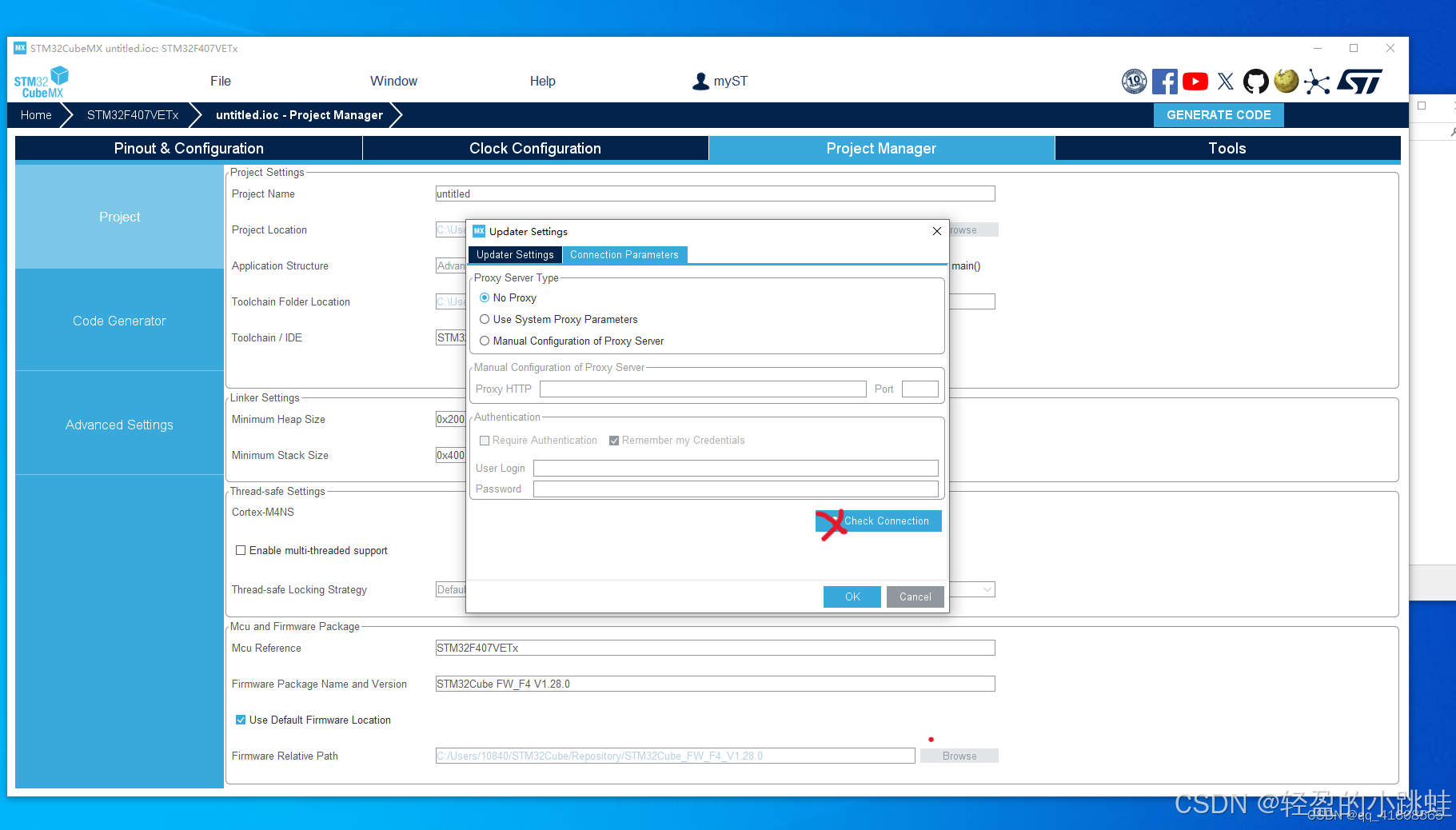This screenshot has height=830, width=1456.
Task: Click Browse next to Firmware Relative Path
Action: (x=959, y=756)
